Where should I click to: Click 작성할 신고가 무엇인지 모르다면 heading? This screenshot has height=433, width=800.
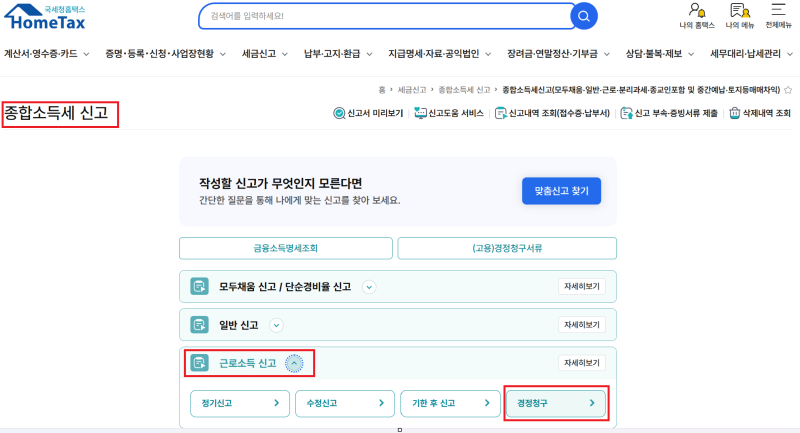click(281, 183)
